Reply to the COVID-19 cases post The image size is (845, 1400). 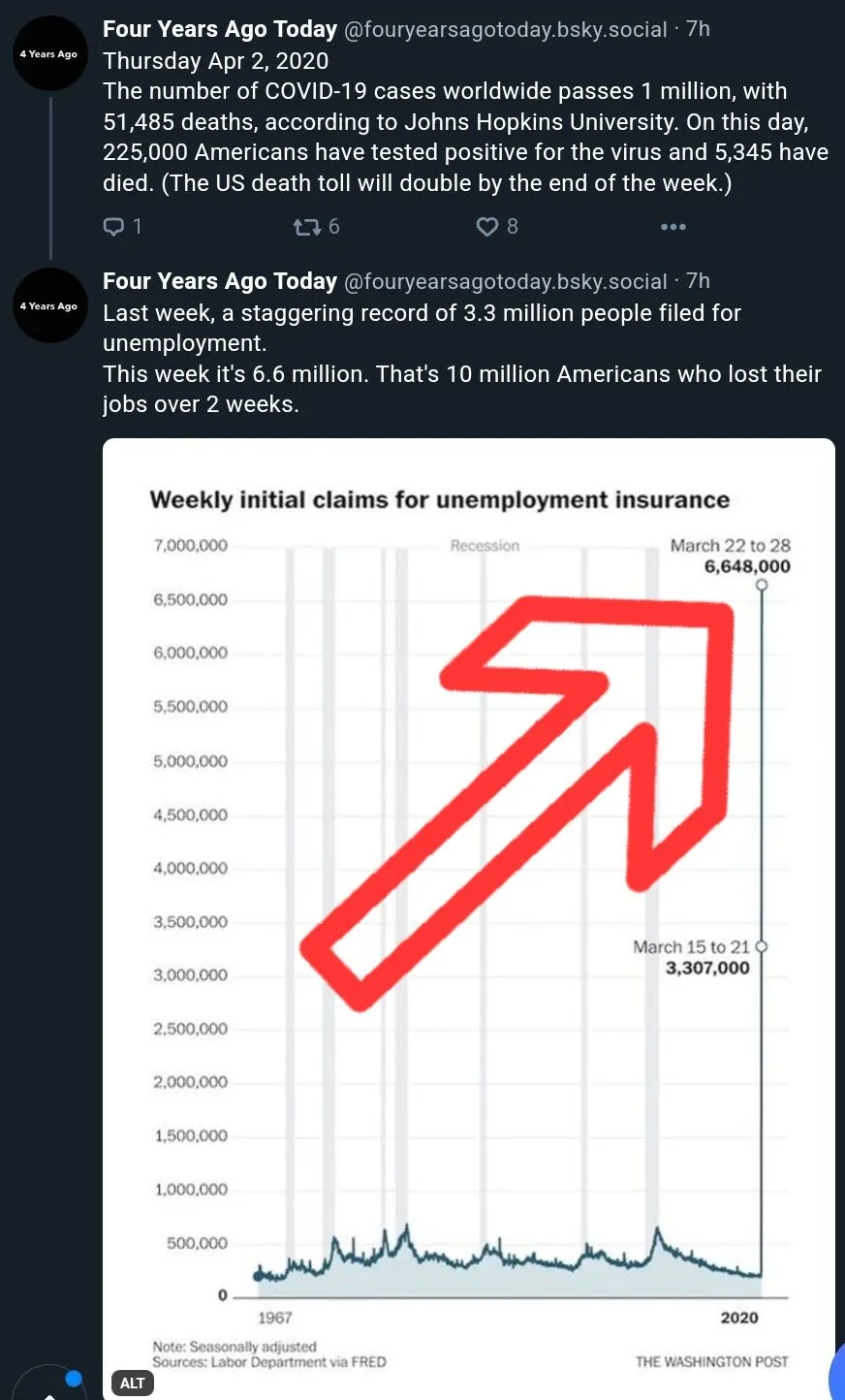pos(114,227)
